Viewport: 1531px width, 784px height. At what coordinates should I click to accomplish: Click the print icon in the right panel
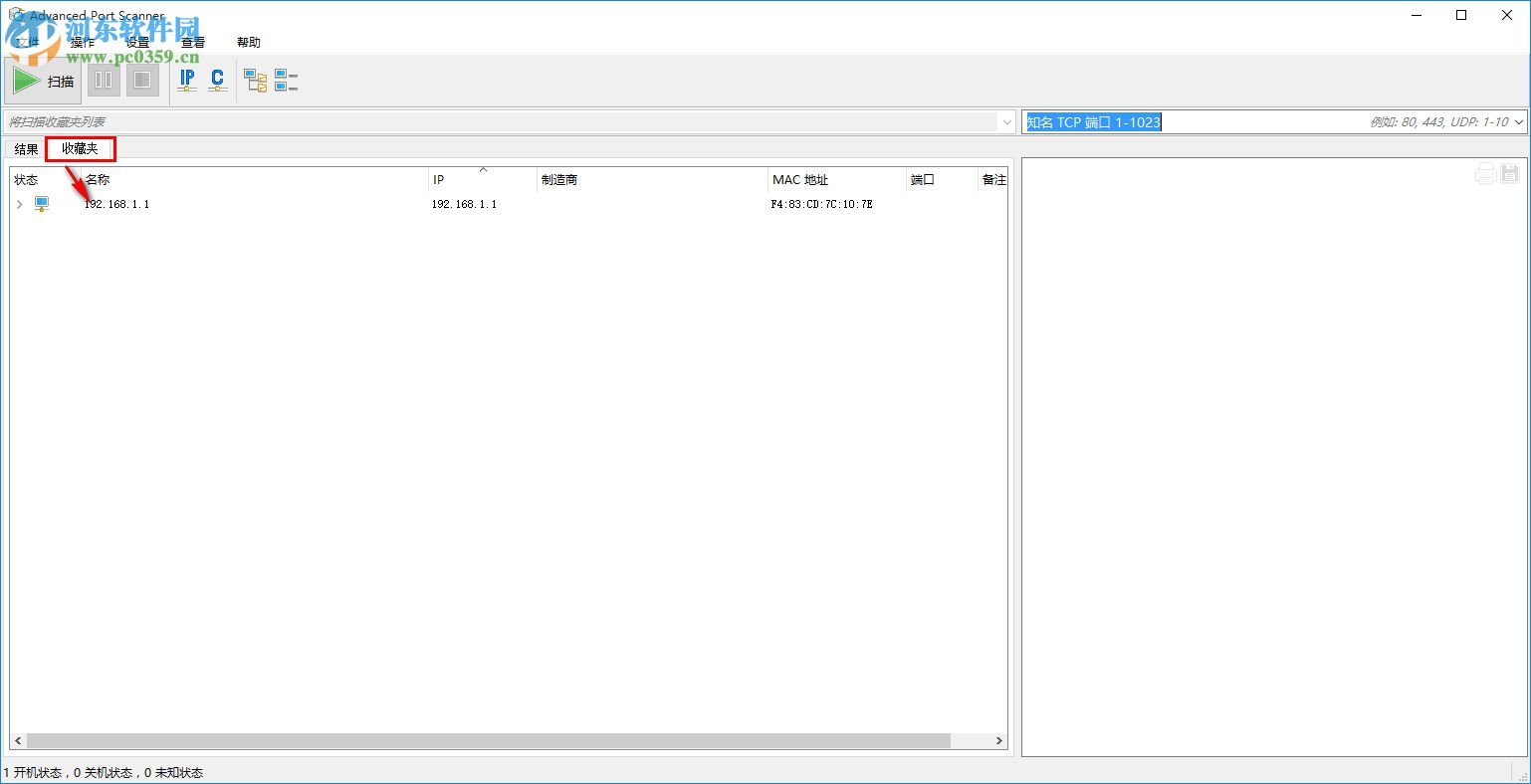(x=1485, y=174)
